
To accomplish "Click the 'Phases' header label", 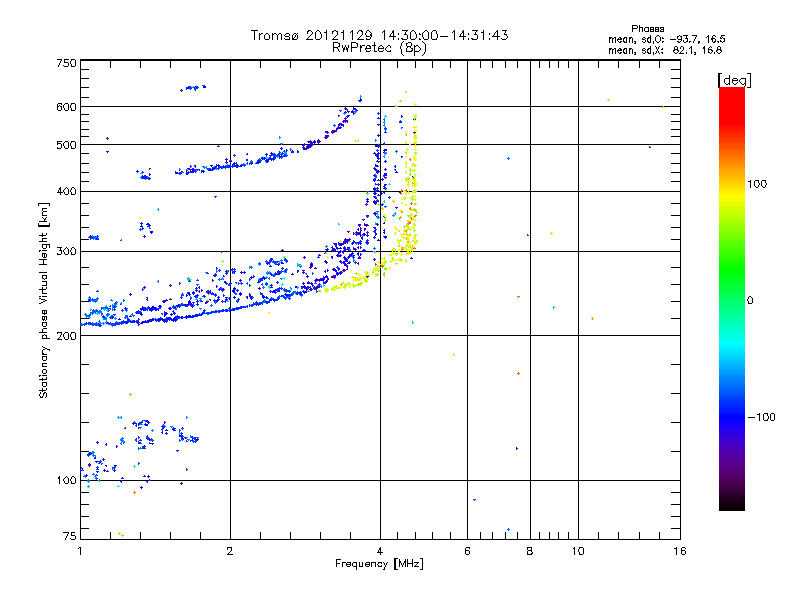I will pyautogui.click(x=647, y=29).
